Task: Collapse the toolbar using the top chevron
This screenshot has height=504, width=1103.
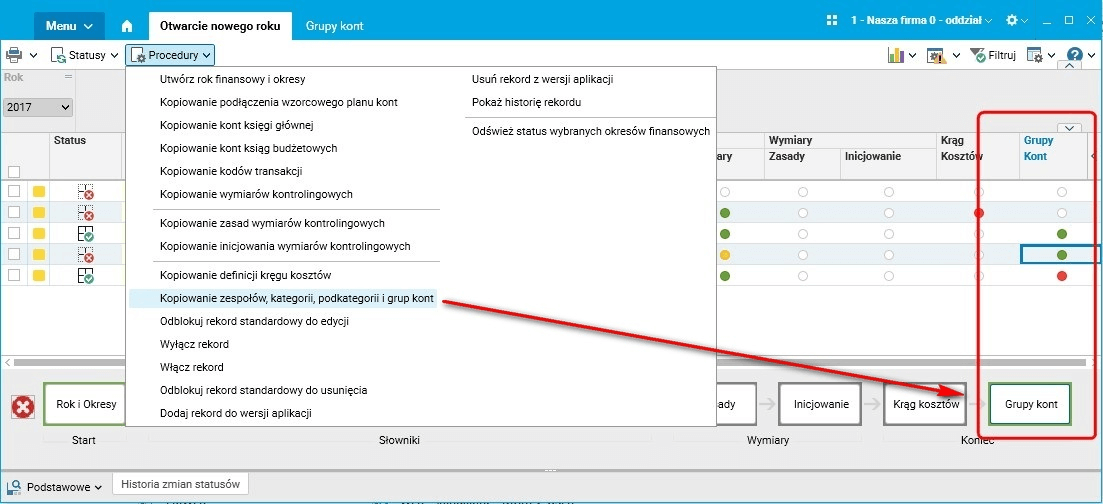Action: (1069, 66)
